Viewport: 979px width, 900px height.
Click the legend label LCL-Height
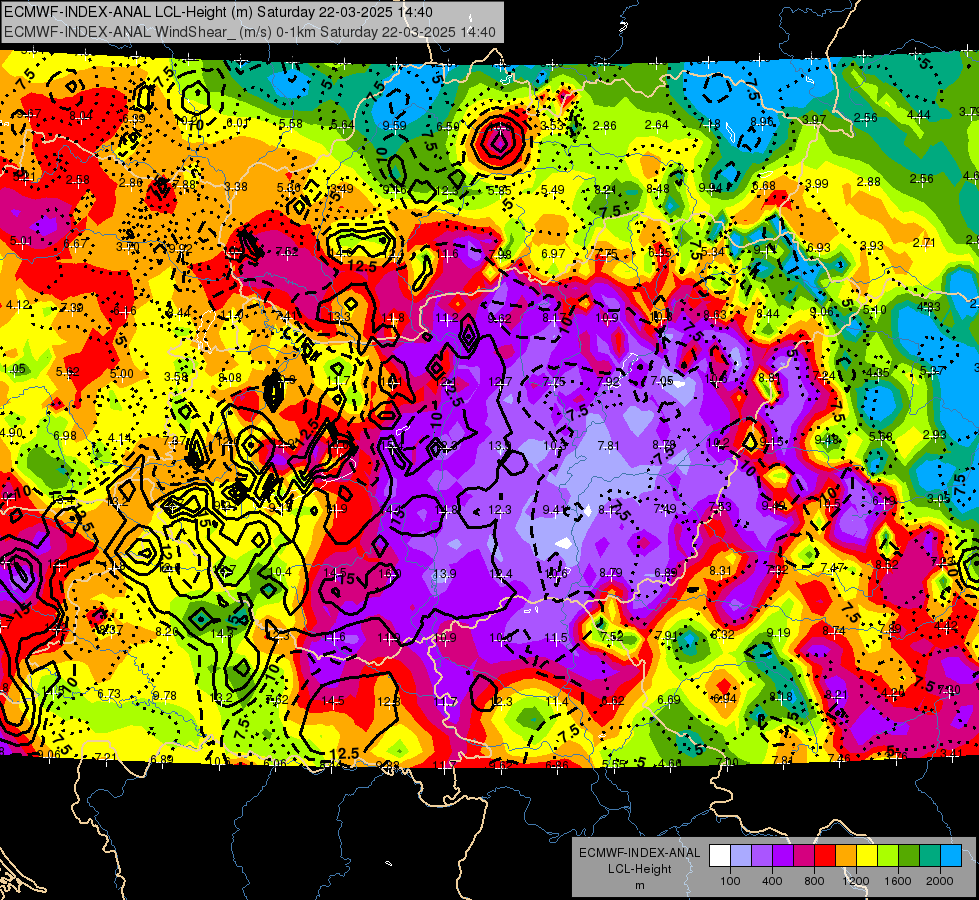(639, 869)
